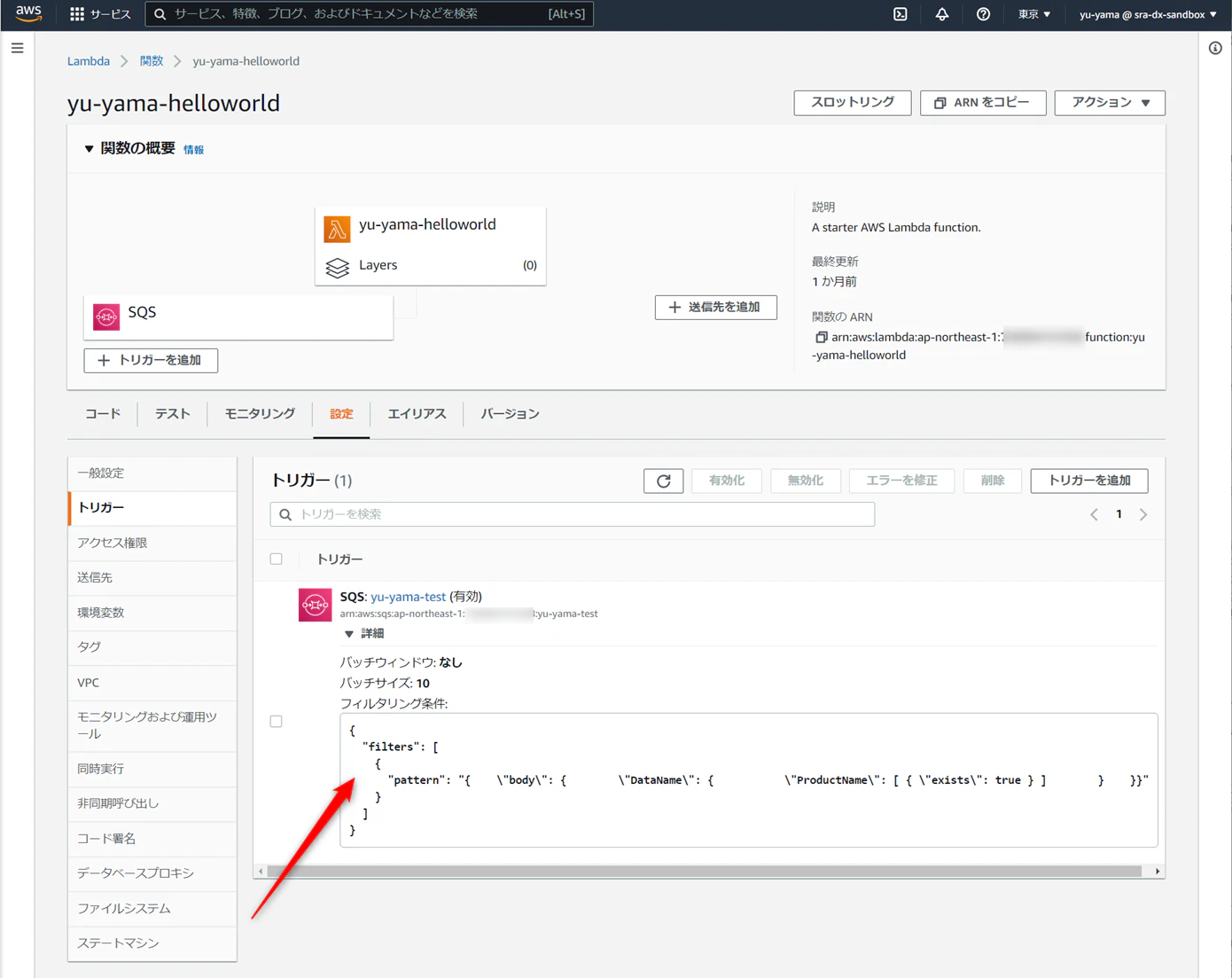The image size is (1232, 978).
Task: Collapse the function overview section
Action: click(89, 149)
